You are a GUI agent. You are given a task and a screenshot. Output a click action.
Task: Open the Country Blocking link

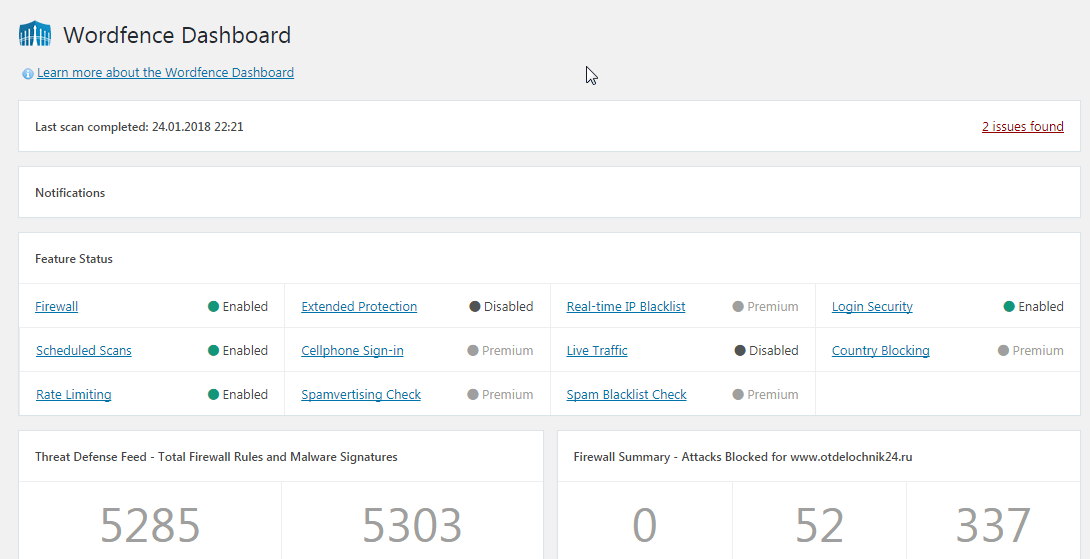coord(880,350)
